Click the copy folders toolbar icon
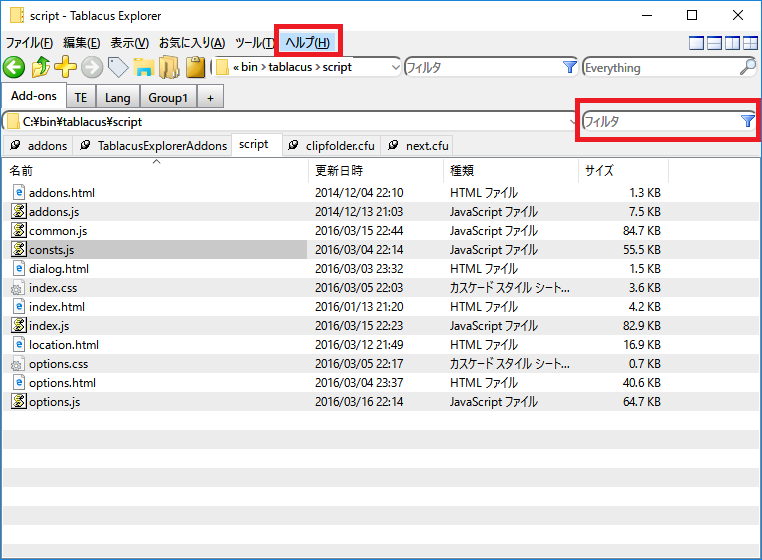 (169, 67)
